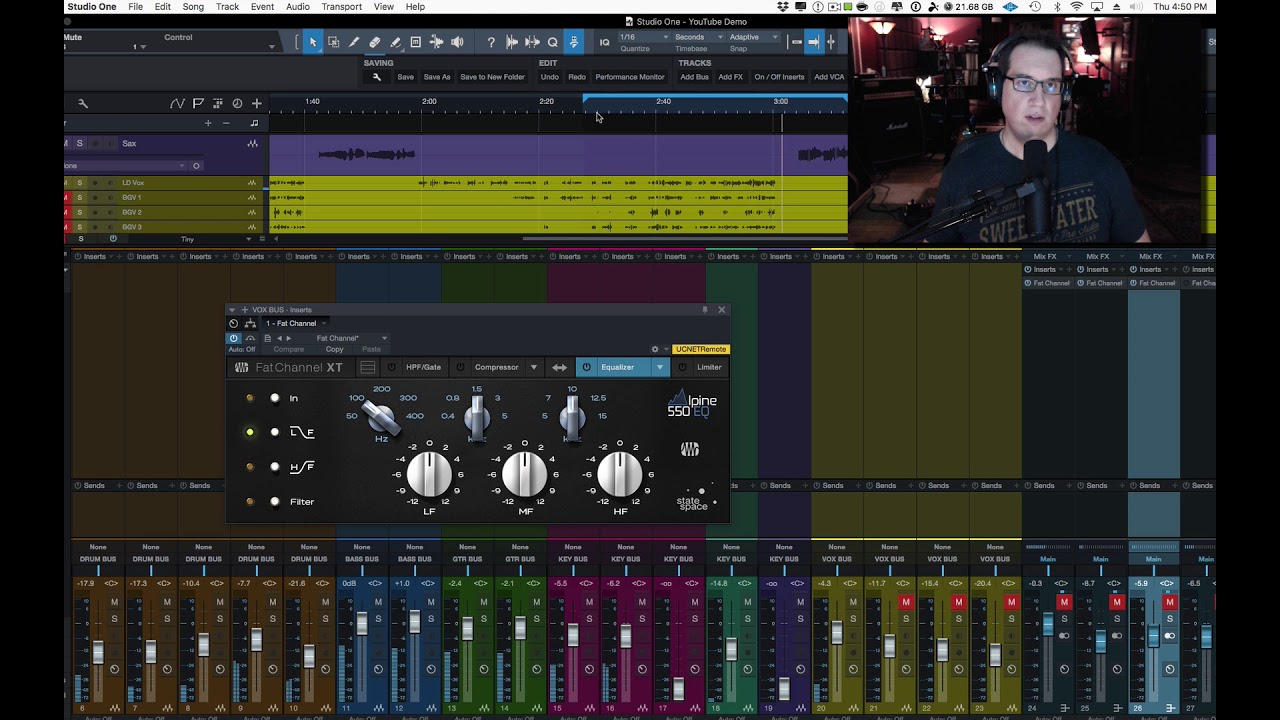Open the File menu
The width and height of the screenshot is (1280, 720).
pyautogui.click(x=135, y=7)
